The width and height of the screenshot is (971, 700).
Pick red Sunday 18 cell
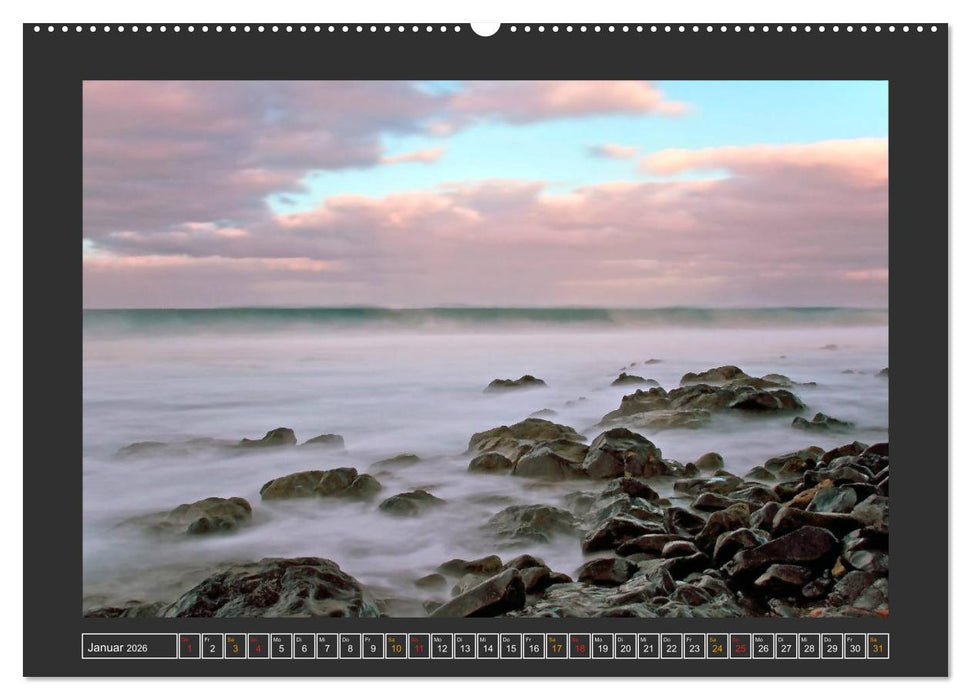[x=581, y=647]
